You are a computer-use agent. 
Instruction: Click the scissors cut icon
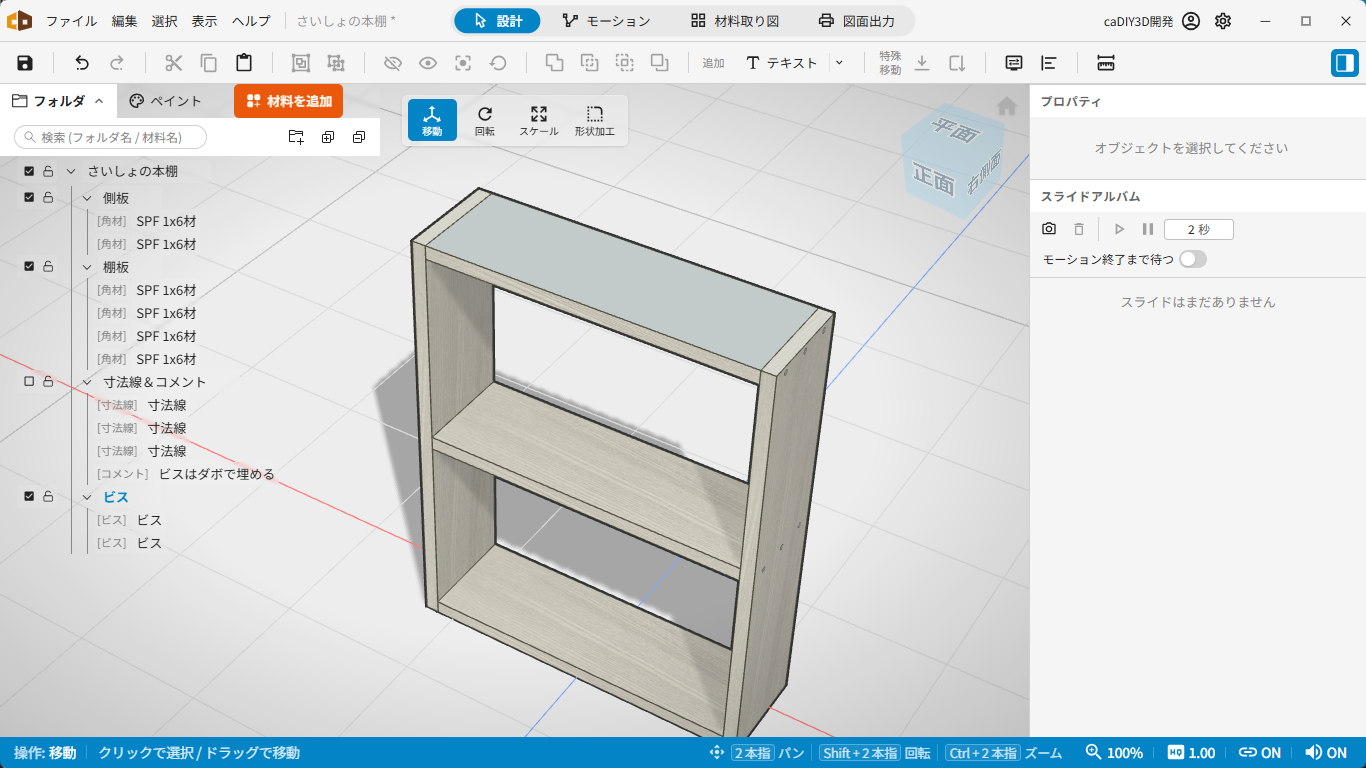point(173,63)
